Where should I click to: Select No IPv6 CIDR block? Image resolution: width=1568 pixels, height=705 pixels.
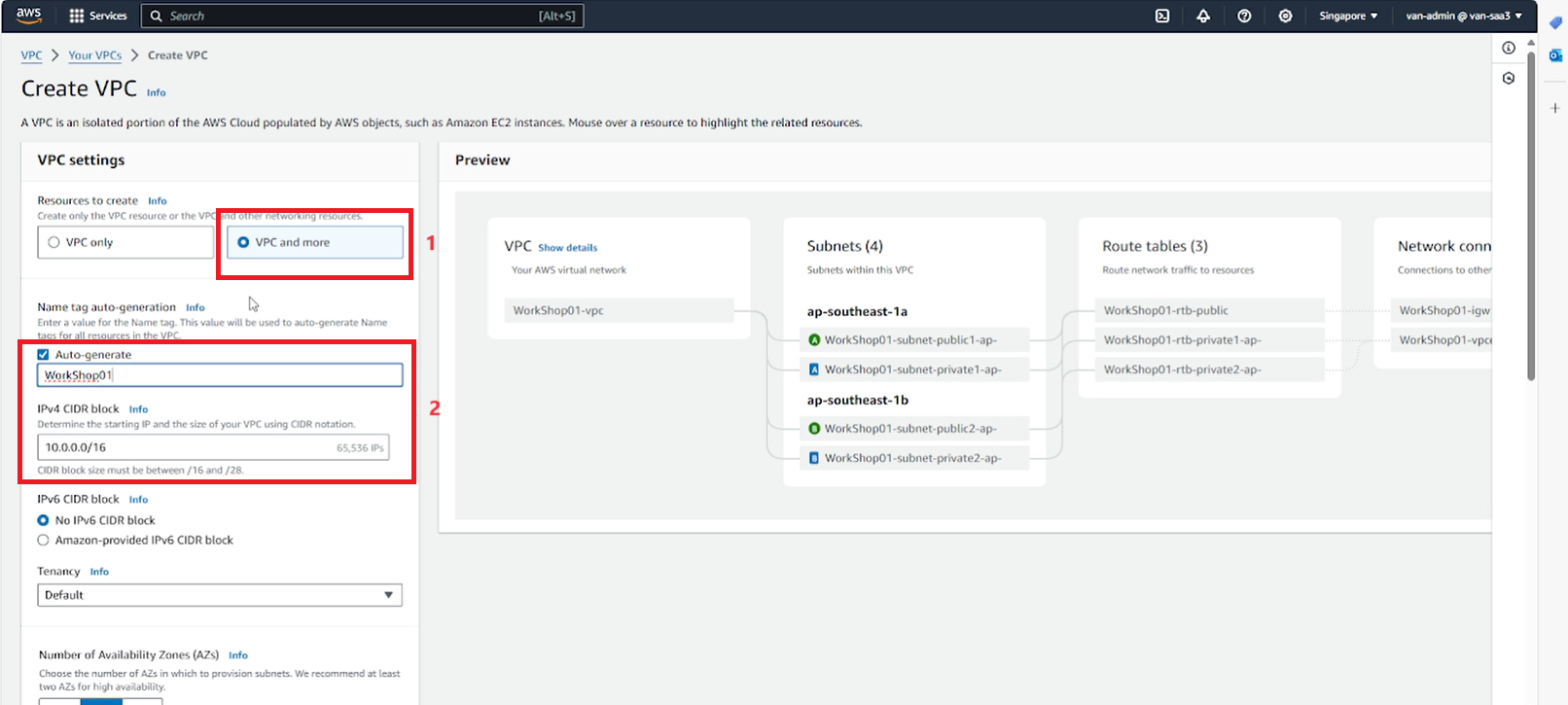click(43, 520)
